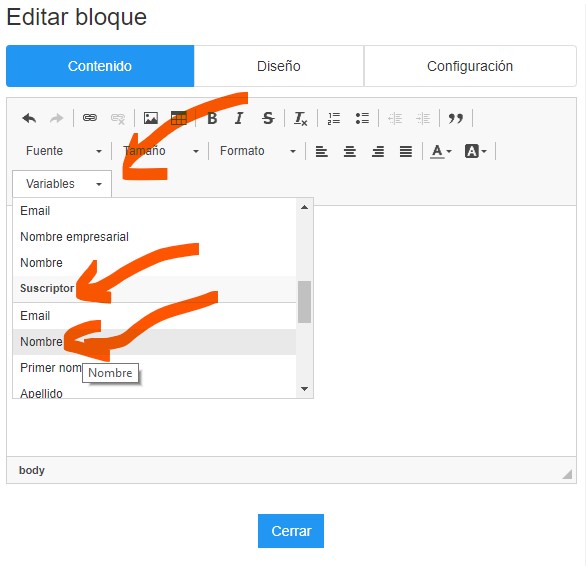
Task: Open the background color picker
Action: tap(475, 151)
